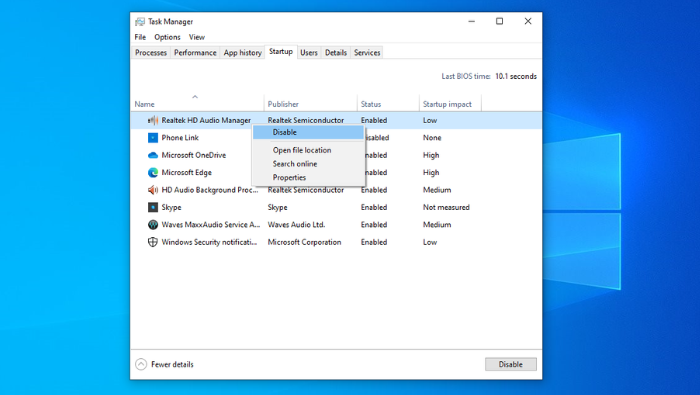Sort by the Name column header

tap(144, 104)
